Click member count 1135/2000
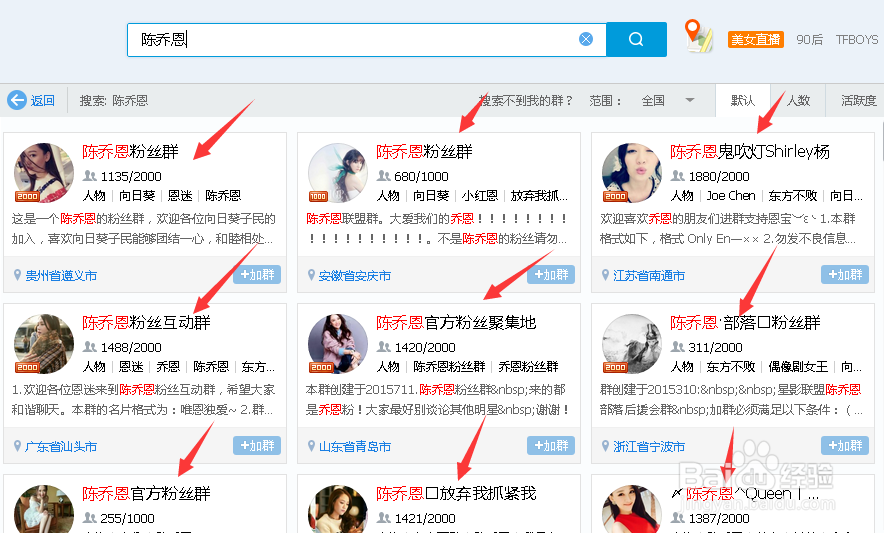 click(131, 176)
